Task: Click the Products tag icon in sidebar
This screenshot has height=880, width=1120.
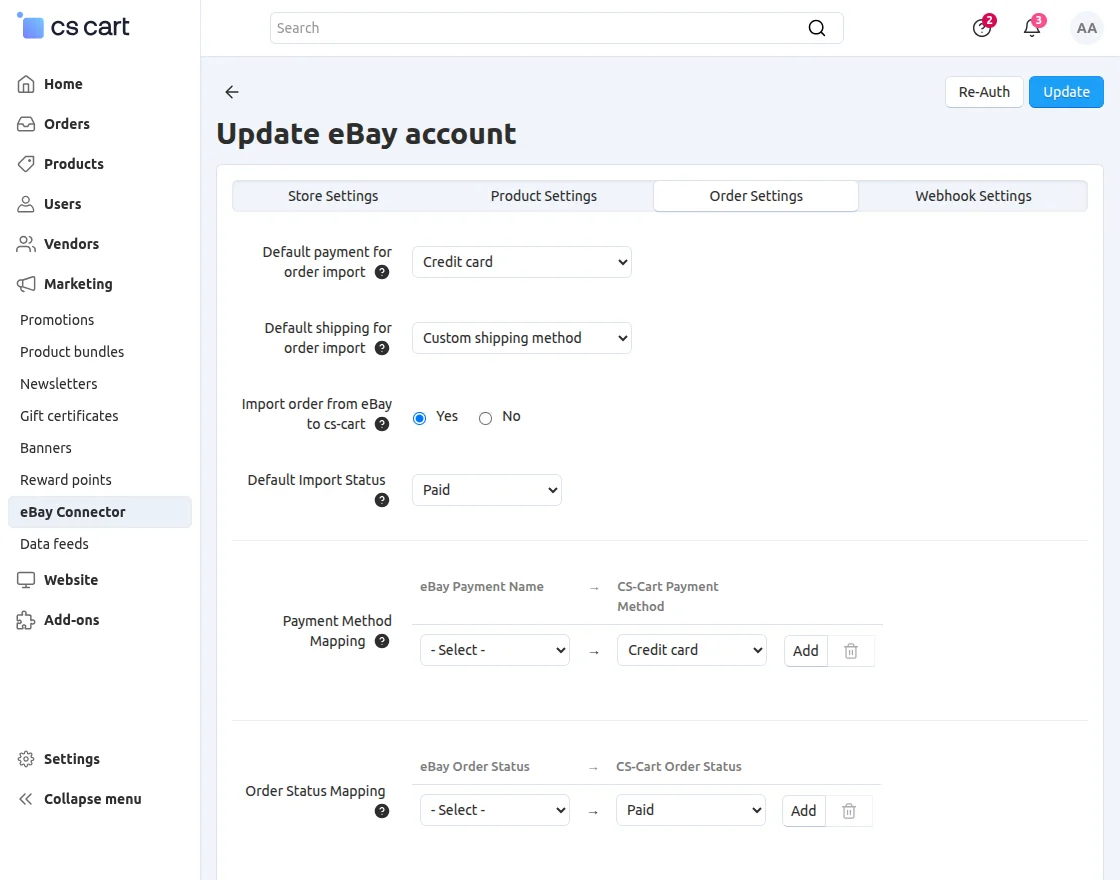Action: pos(26,164)
